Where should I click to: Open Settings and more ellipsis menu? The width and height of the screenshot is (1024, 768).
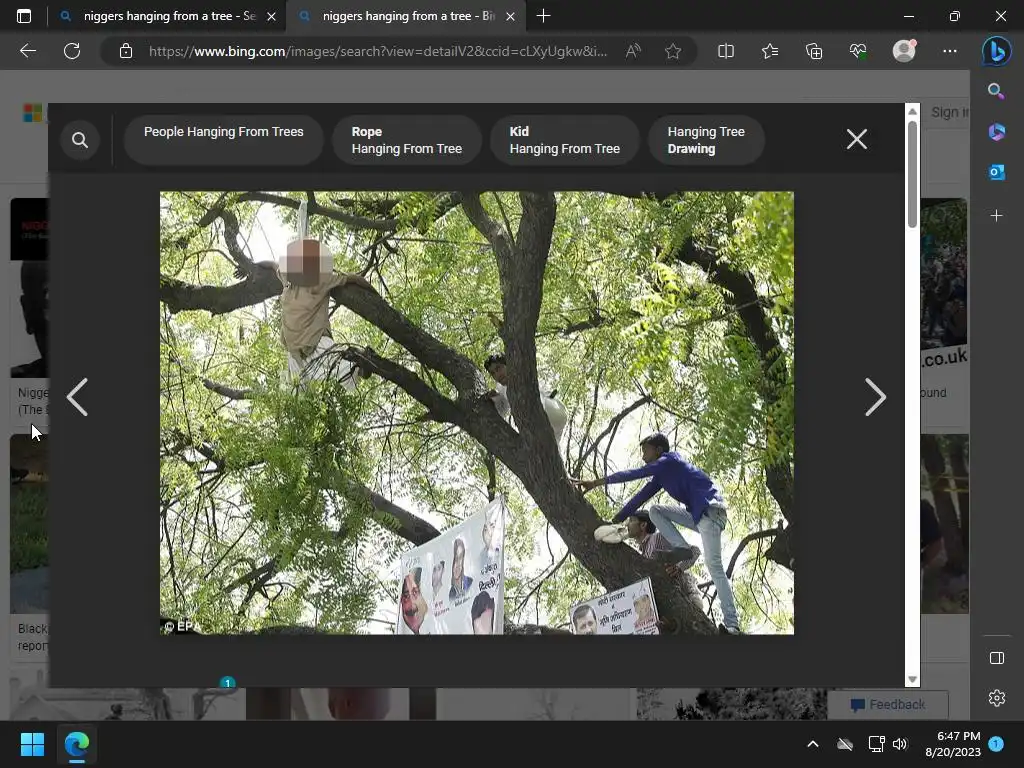[950, 51]
